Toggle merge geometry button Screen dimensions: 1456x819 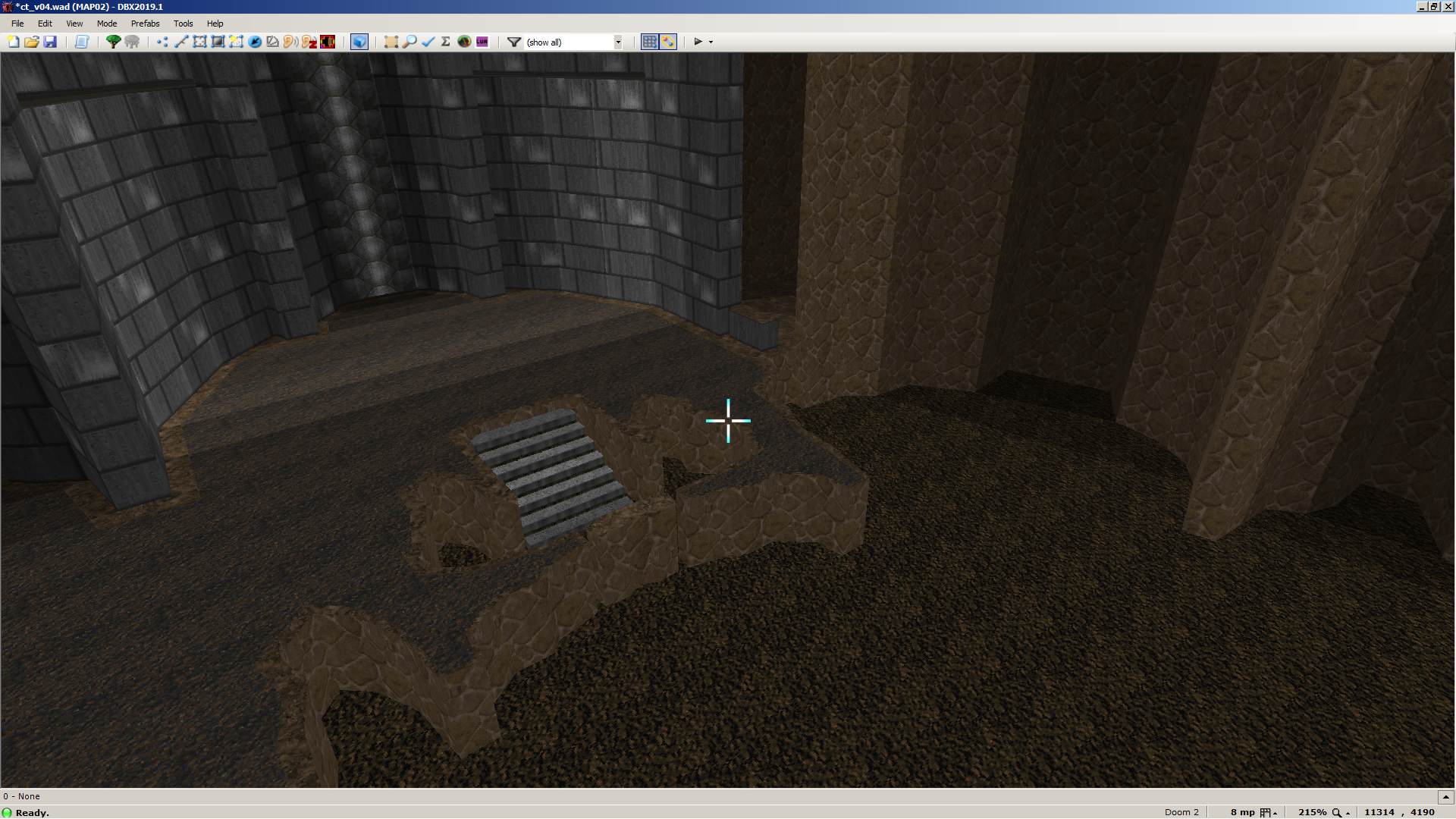point(668,42)
